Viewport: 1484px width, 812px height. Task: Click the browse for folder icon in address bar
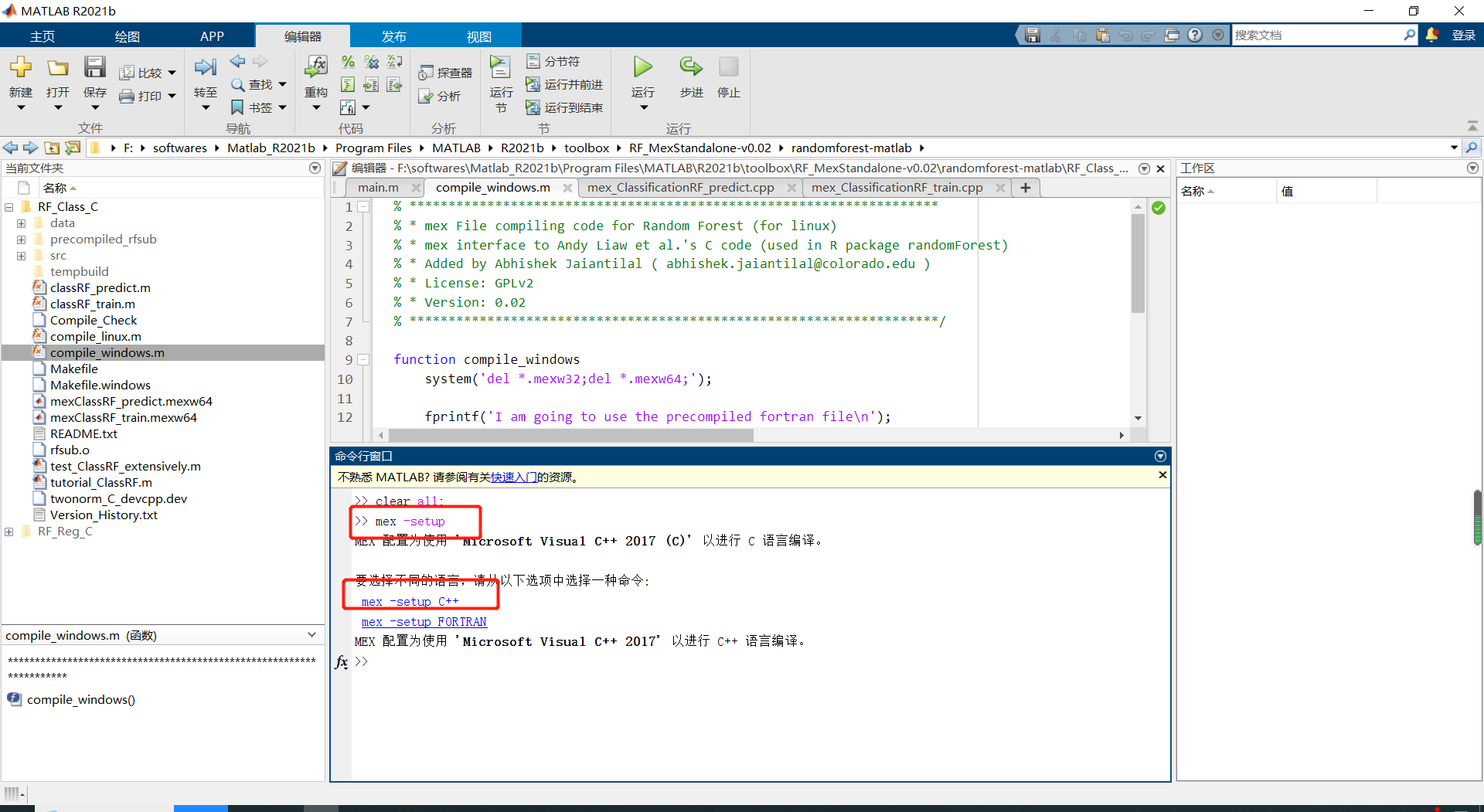(x=73, y=148)
